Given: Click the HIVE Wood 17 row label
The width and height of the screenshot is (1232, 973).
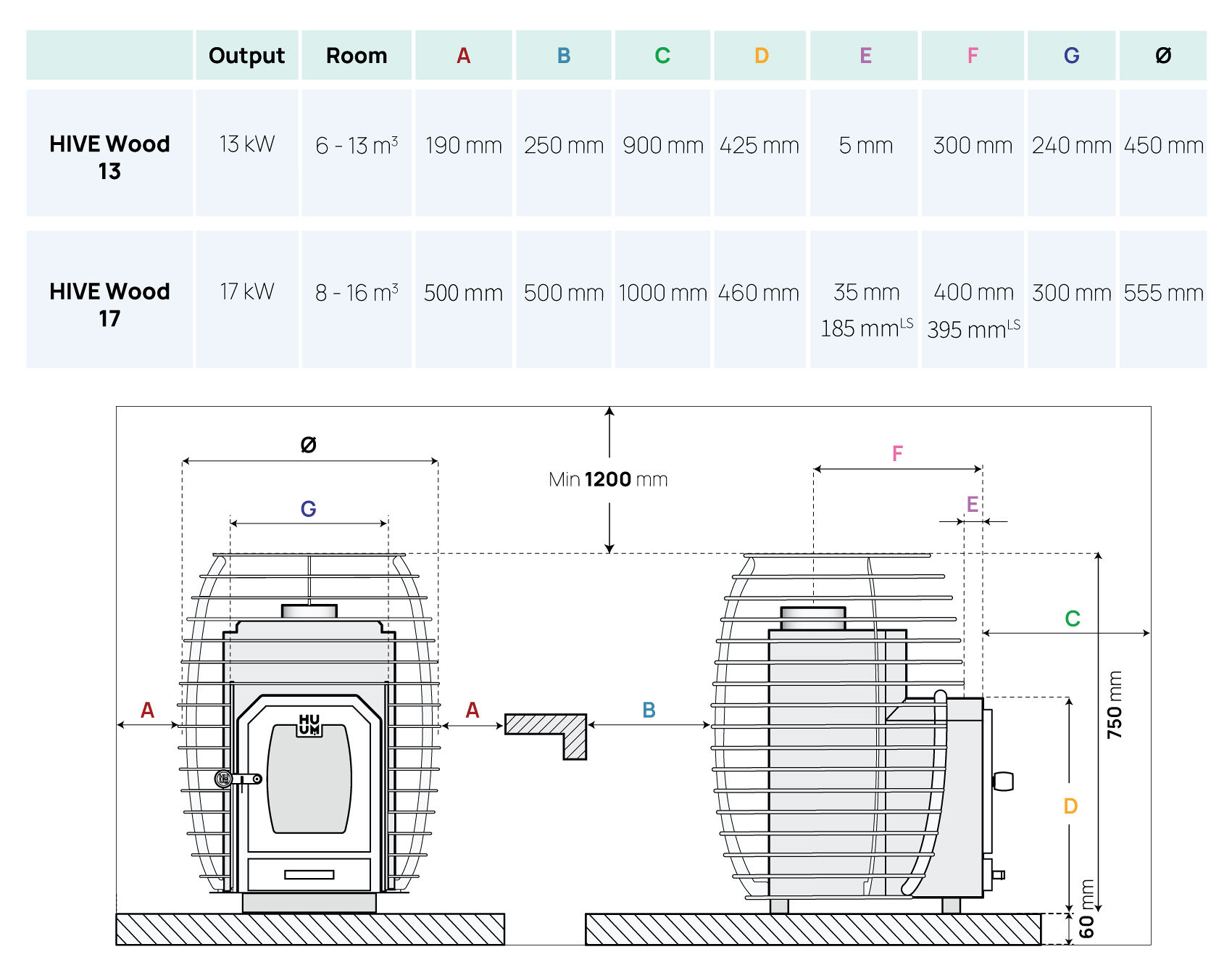Looking at the screenshot, I should tap(109, 305).
